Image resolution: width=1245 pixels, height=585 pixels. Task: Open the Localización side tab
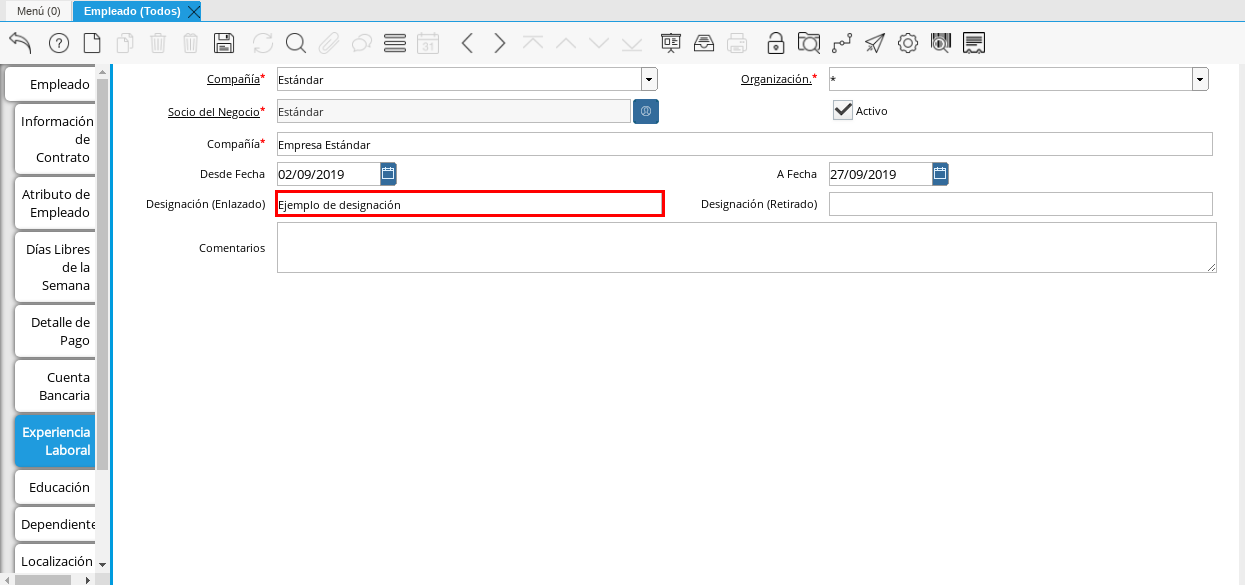[x=55, y=561]
